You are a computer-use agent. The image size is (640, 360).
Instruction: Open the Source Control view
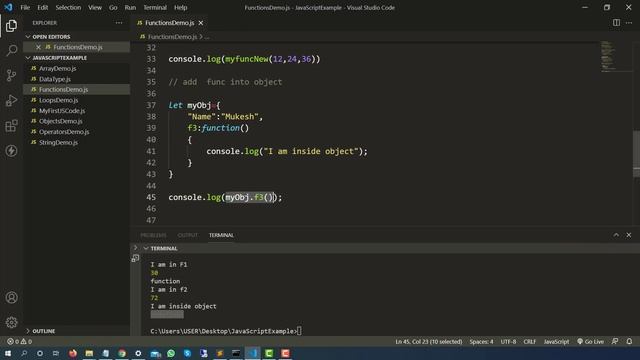(x=11, y=76)
